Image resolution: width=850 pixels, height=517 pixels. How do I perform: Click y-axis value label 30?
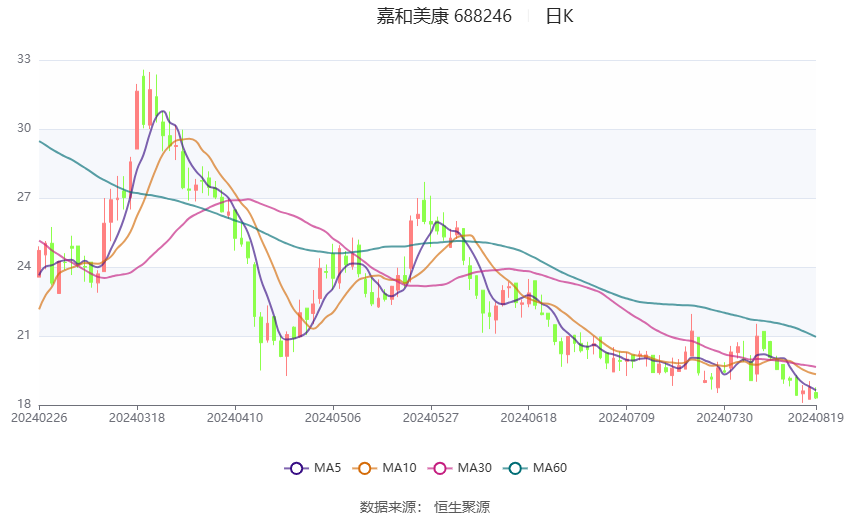pos(24,128)
